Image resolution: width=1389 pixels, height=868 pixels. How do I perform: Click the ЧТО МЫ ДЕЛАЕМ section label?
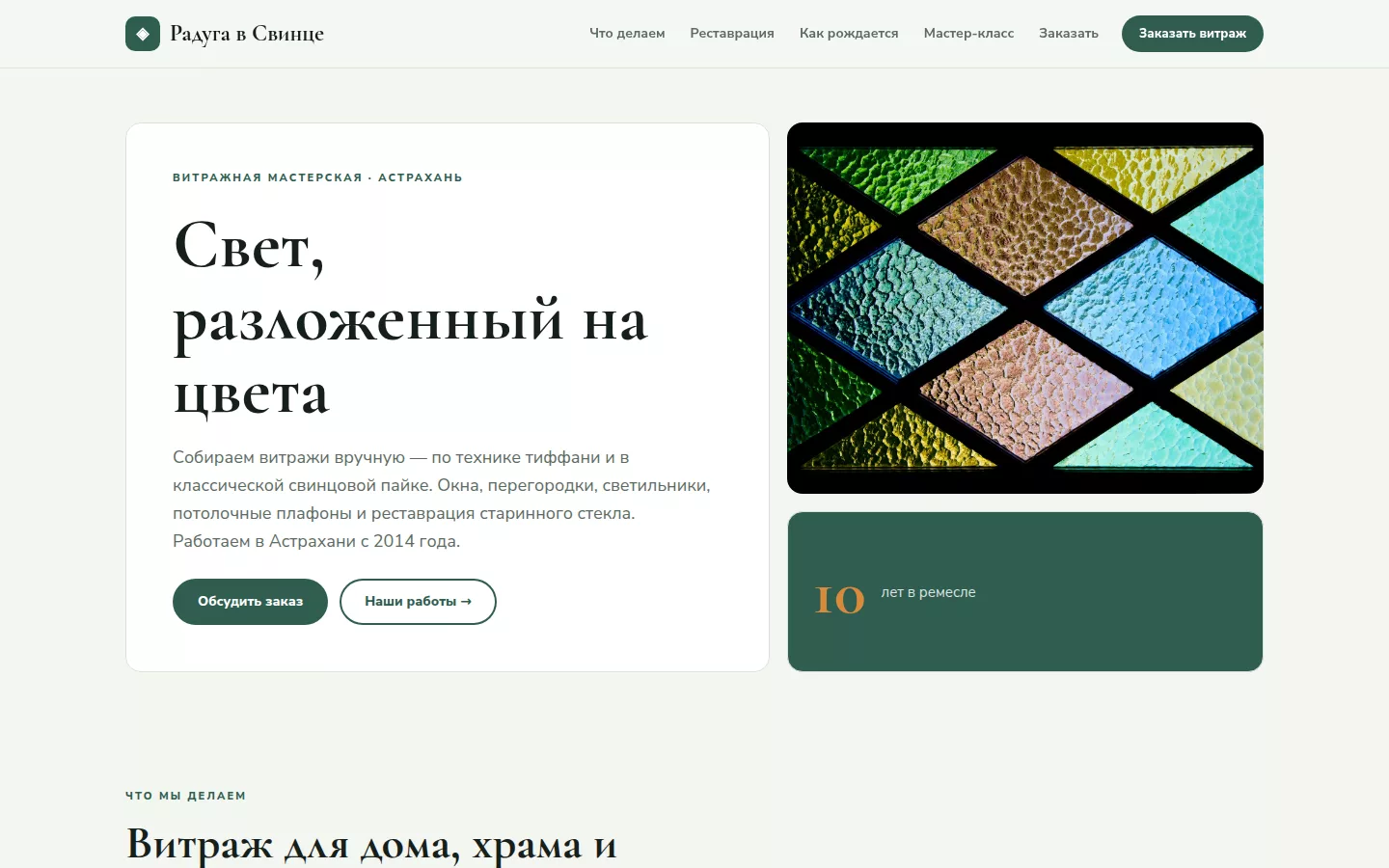[185, 796]
